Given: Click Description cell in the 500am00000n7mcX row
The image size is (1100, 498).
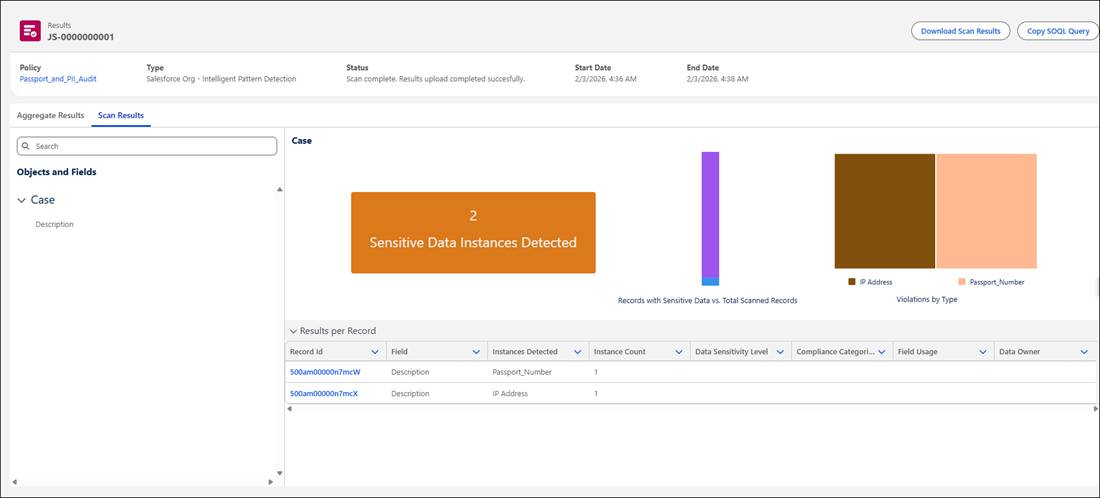Looking at the screenshot, I should click(x=410, y=393).
